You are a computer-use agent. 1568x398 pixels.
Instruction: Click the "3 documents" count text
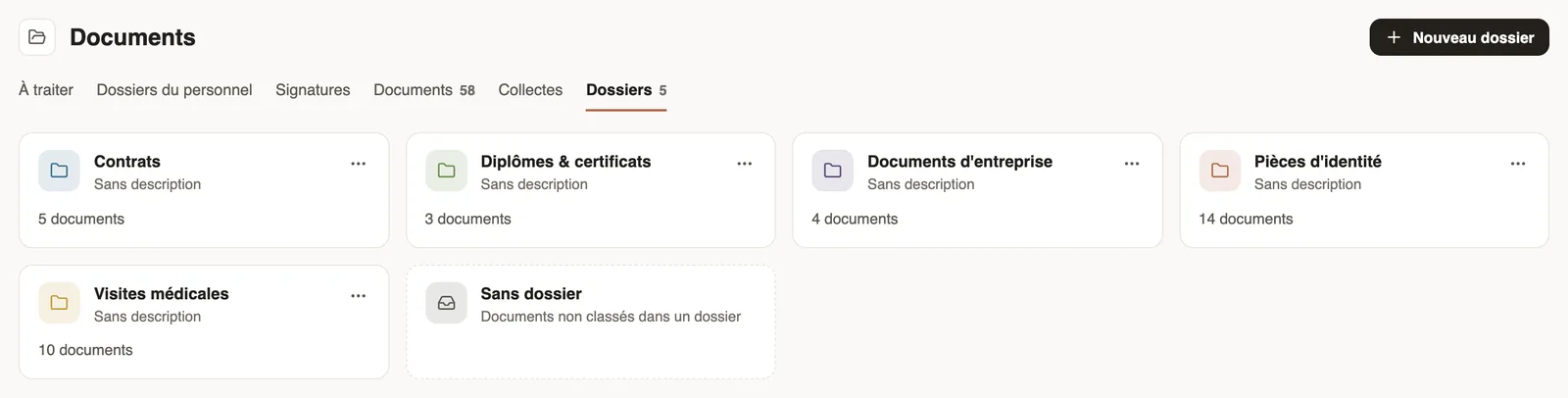pyautogui.click(x=468, y=220)
